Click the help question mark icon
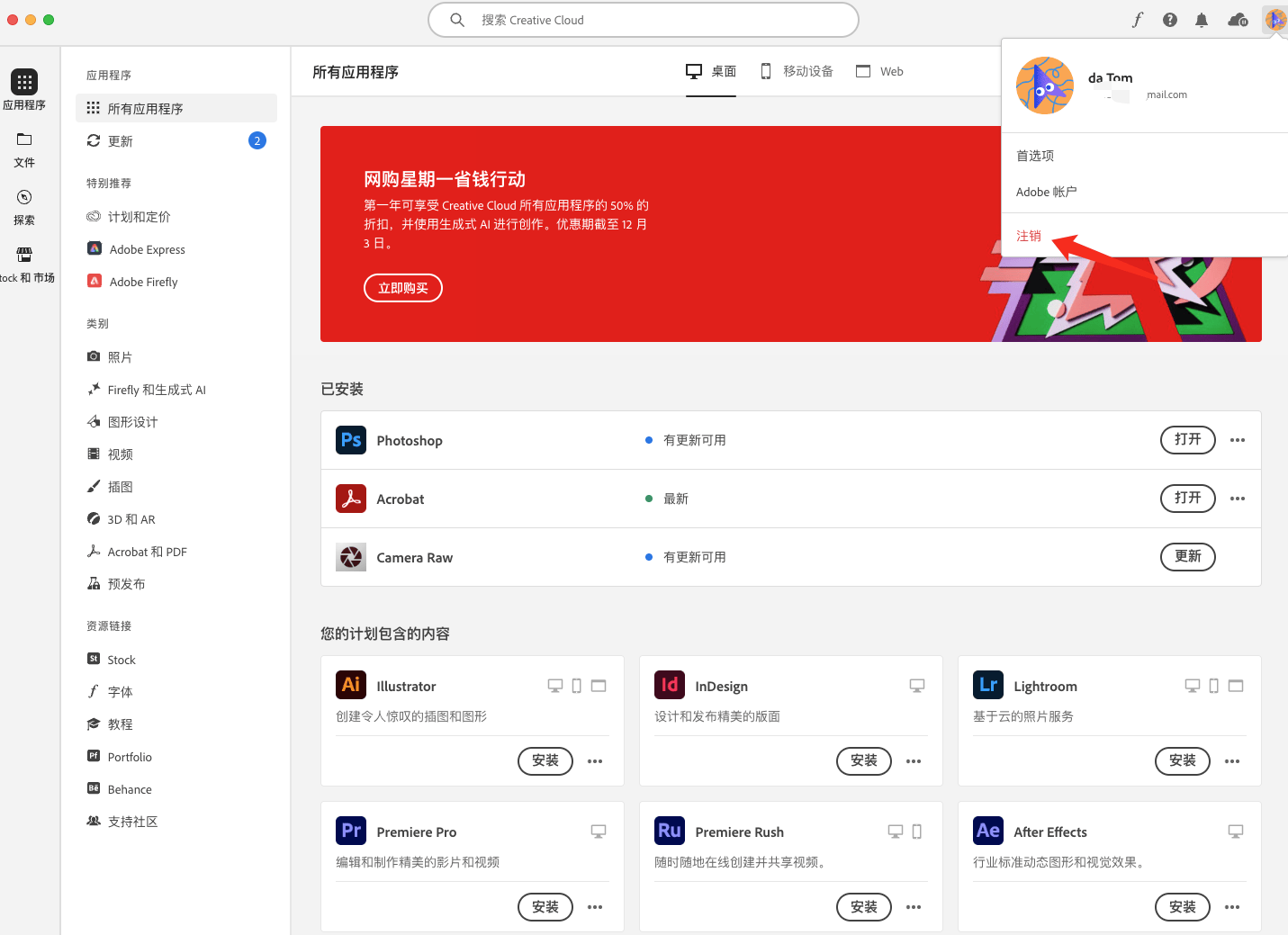Screen dimensions: 1288x935 (x=1170, y=20)
